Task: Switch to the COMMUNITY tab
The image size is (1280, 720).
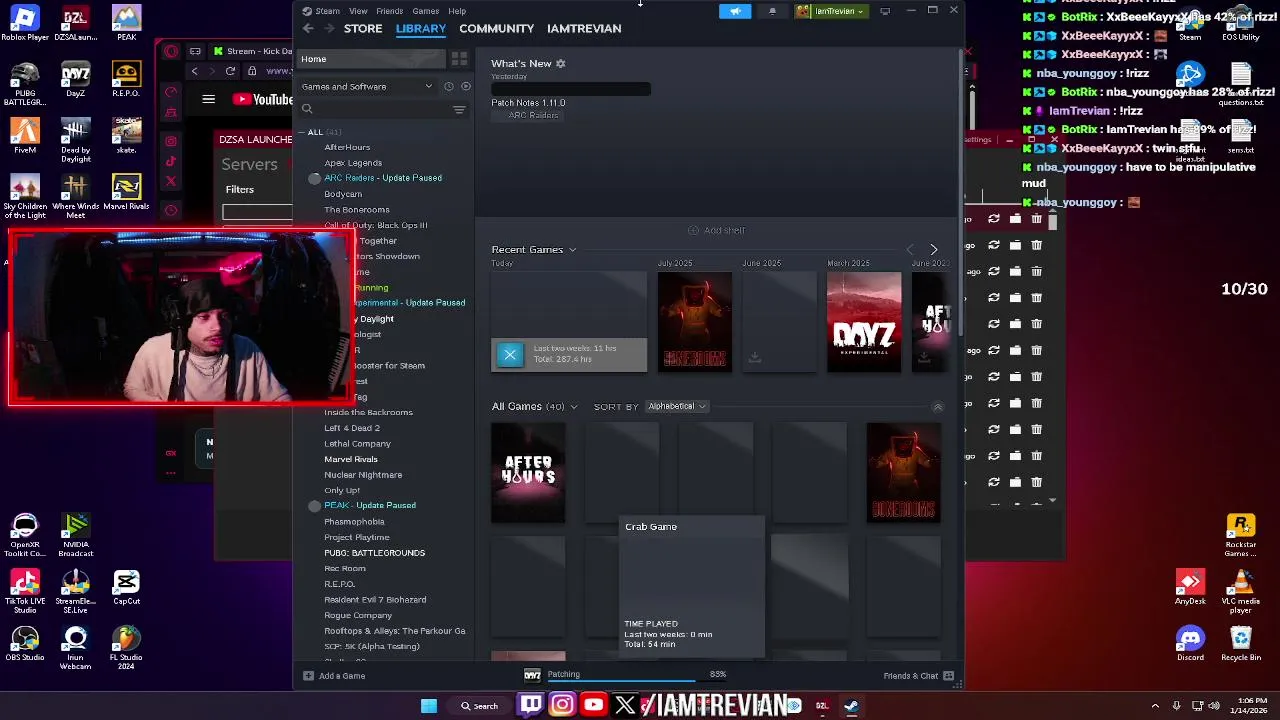Action: click(x=496, y=28)
